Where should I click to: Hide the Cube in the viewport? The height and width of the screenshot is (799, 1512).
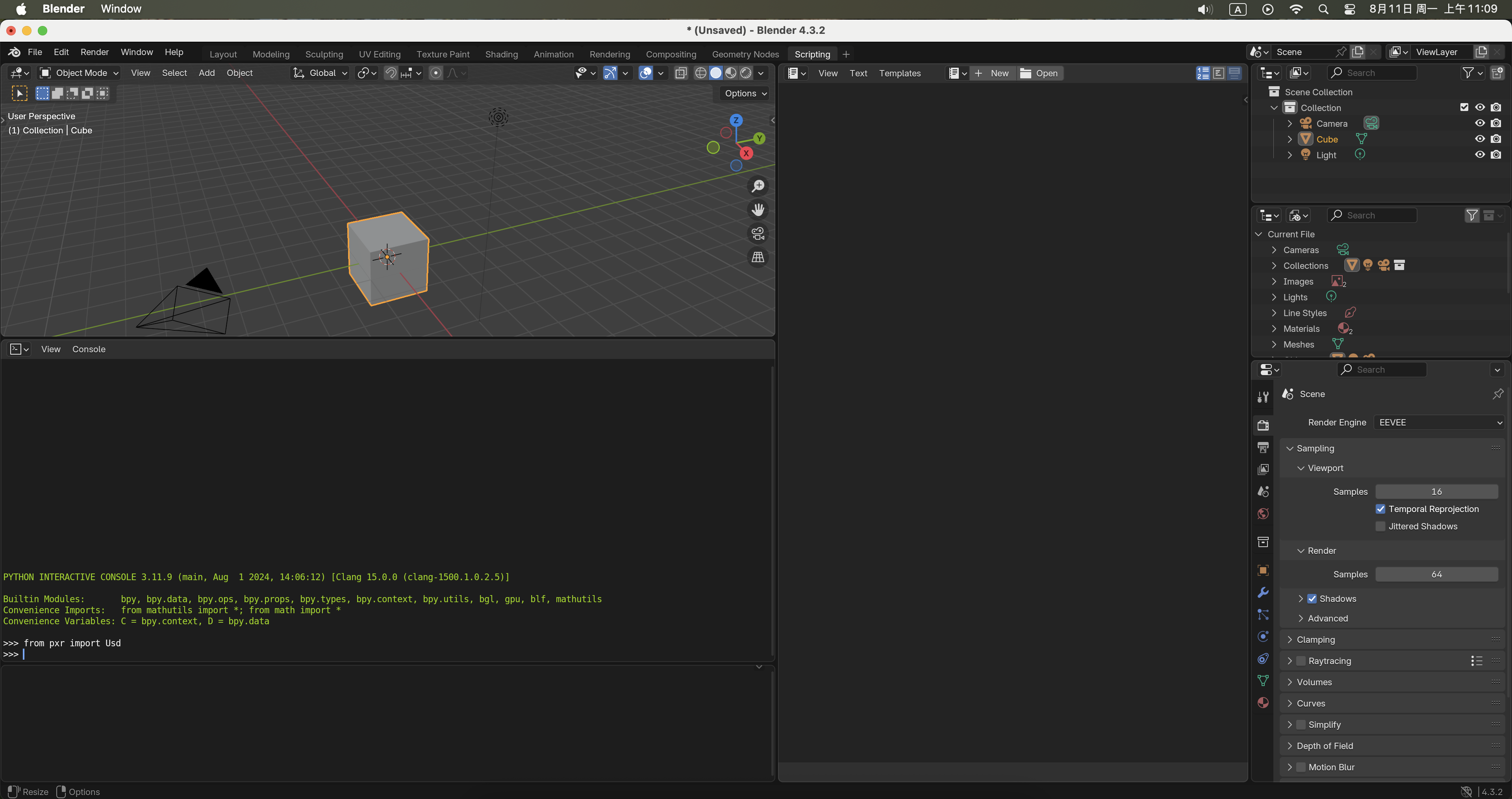(x=1480, y=139)
